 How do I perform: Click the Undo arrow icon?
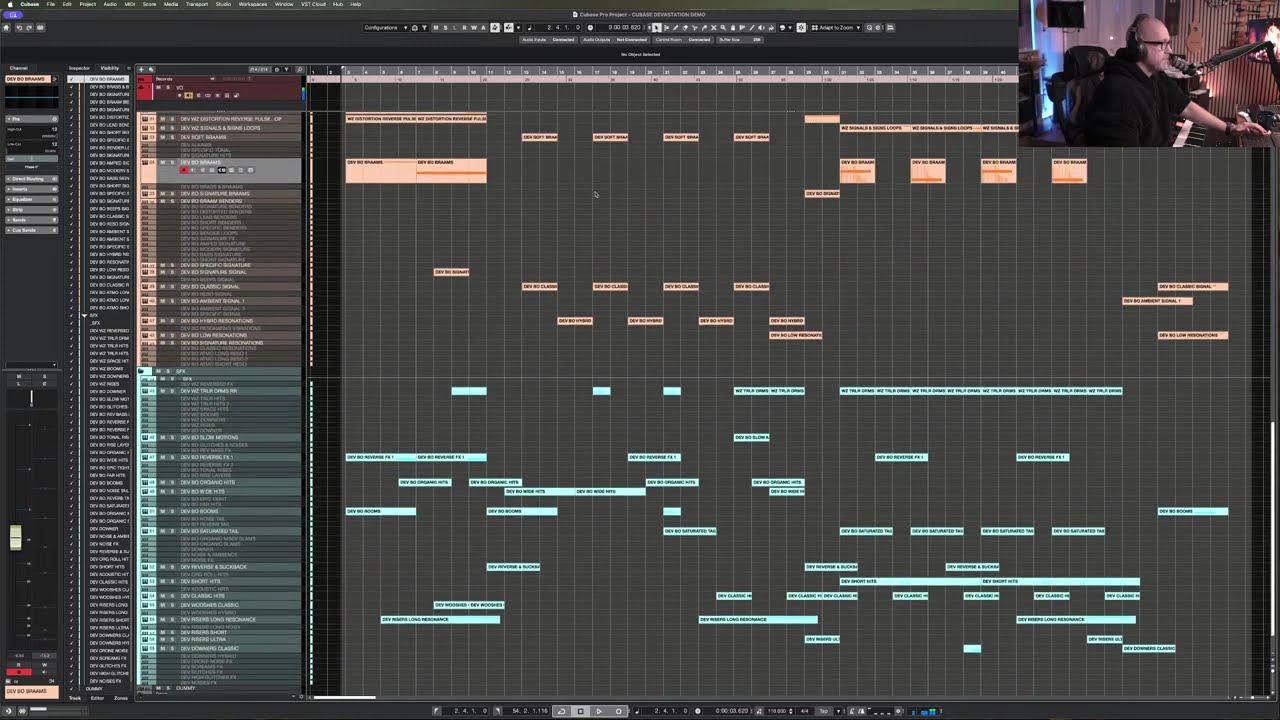[17, 27]
